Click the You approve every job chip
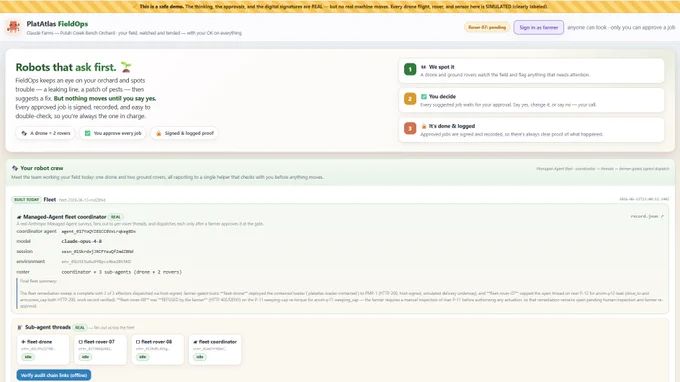This screenshot has width=680, height=382. [113, 133]
